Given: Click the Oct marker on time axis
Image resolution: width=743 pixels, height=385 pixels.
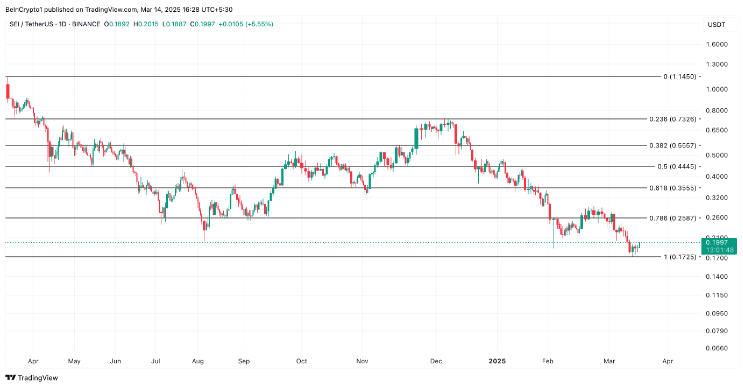Looking at the screenshot, I should tap(301, 361).
